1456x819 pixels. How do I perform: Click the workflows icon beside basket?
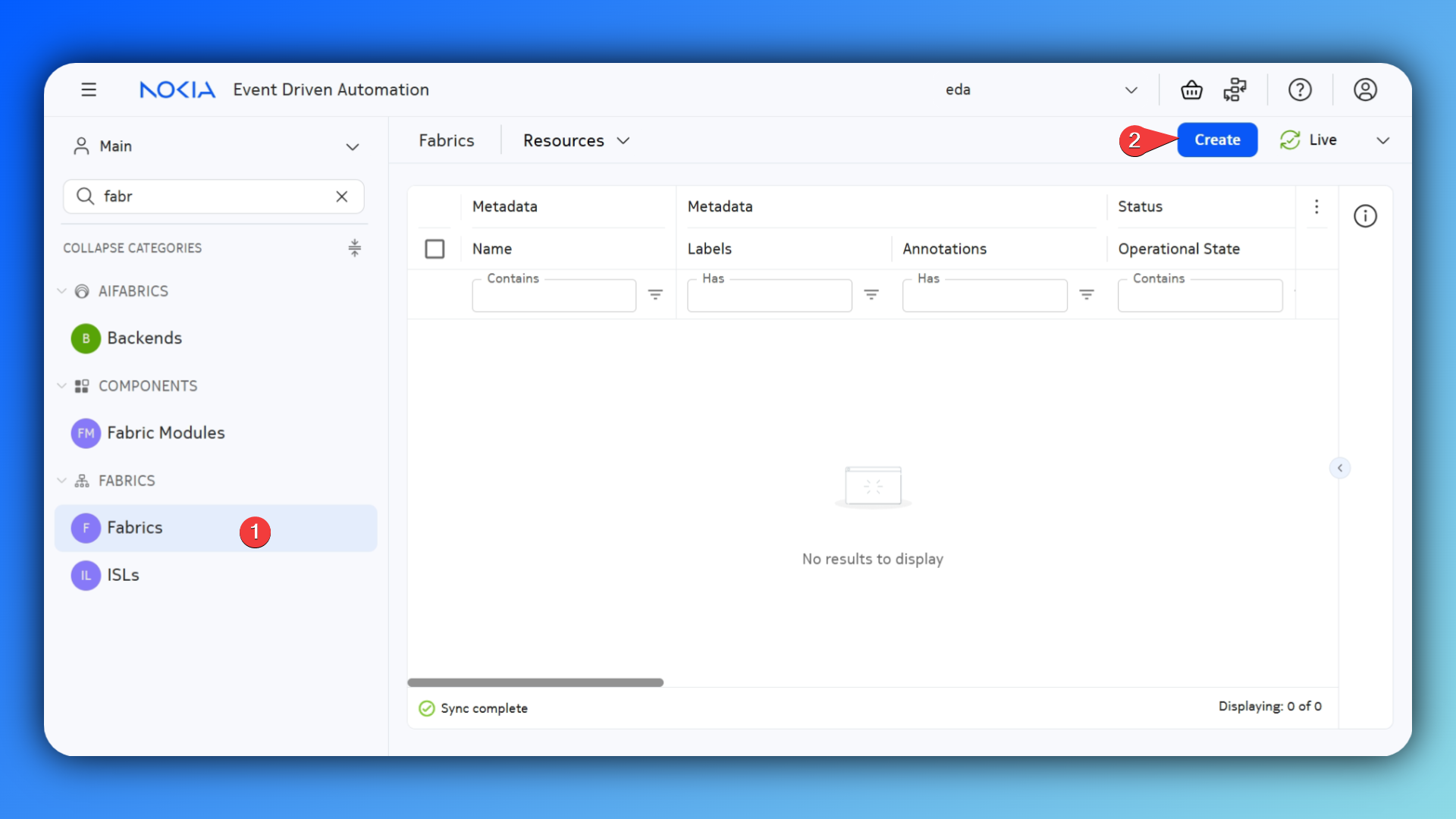coord(1235,89)
